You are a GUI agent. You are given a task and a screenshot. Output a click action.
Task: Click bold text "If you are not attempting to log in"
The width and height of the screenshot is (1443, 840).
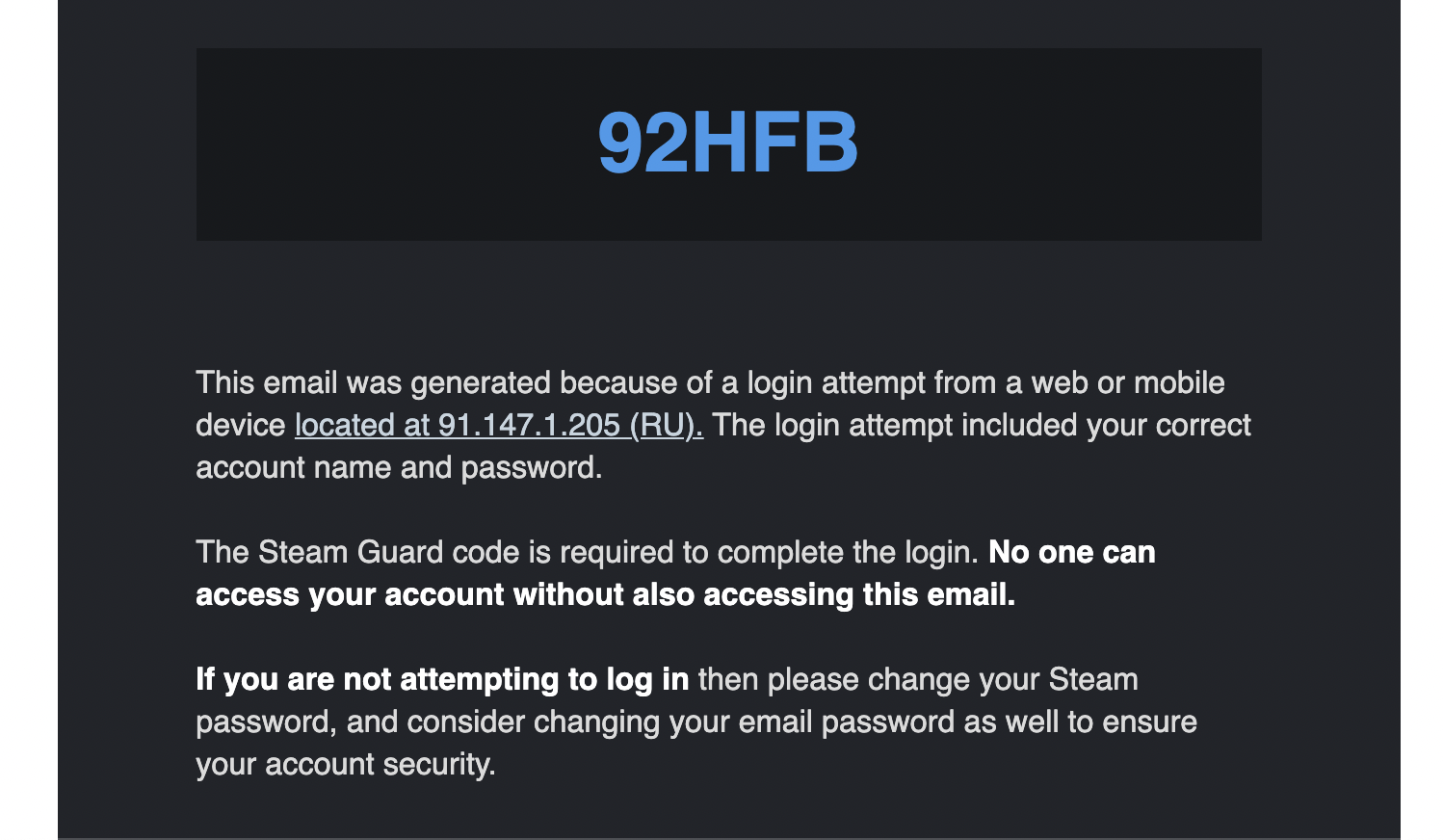tap(442, 679)
